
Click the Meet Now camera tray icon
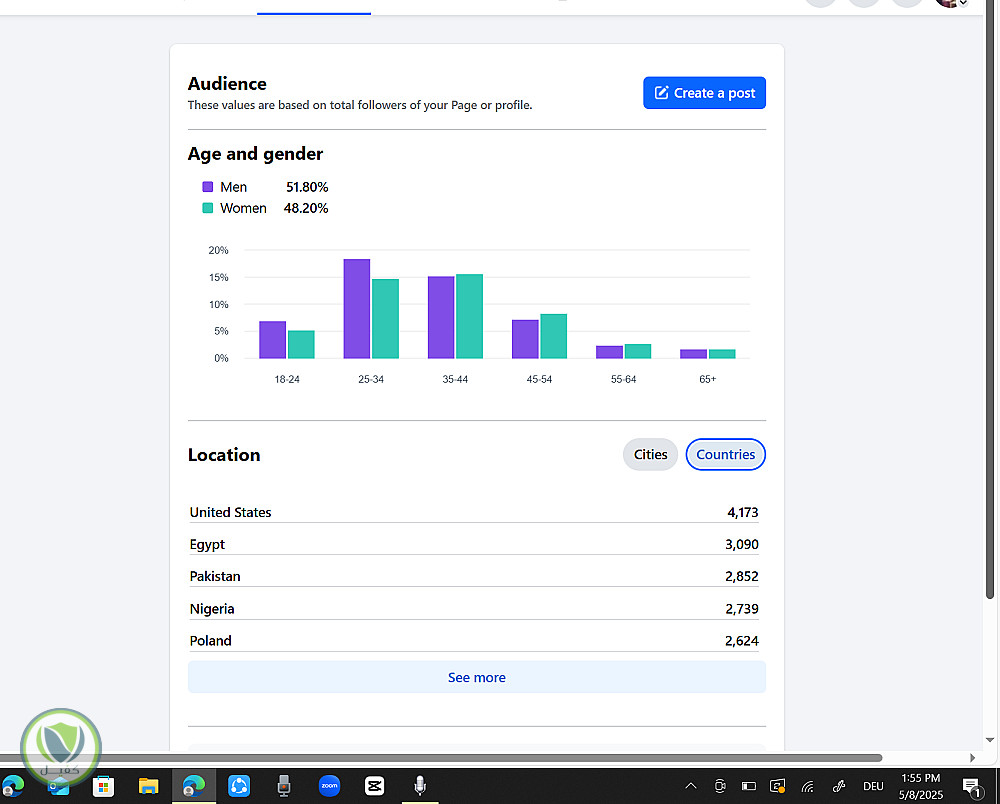point(719,786)
